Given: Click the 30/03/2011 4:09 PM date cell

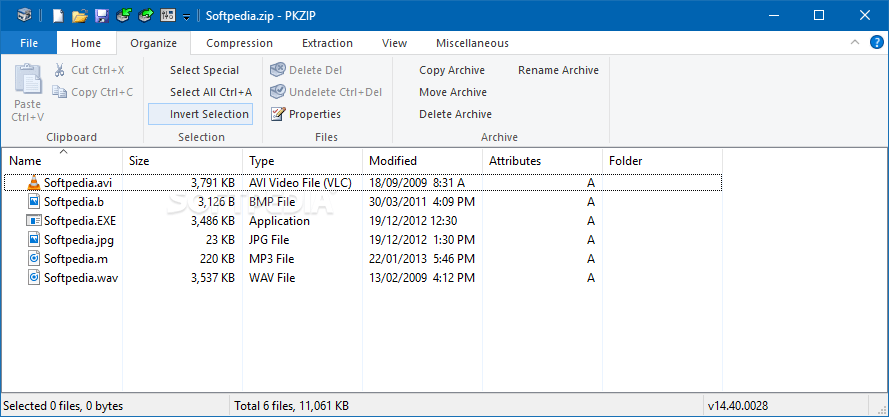Looking at the screenshot, I should (x=422, y=201).
